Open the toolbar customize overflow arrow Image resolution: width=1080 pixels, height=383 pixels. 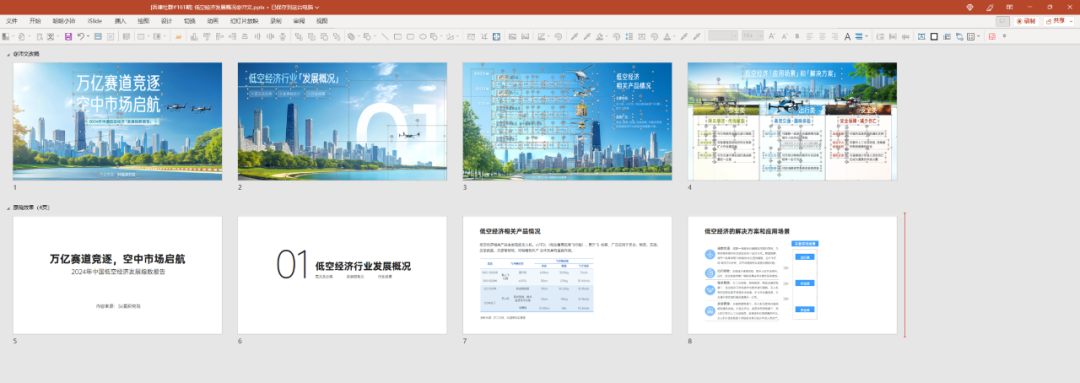[1004, 36]
